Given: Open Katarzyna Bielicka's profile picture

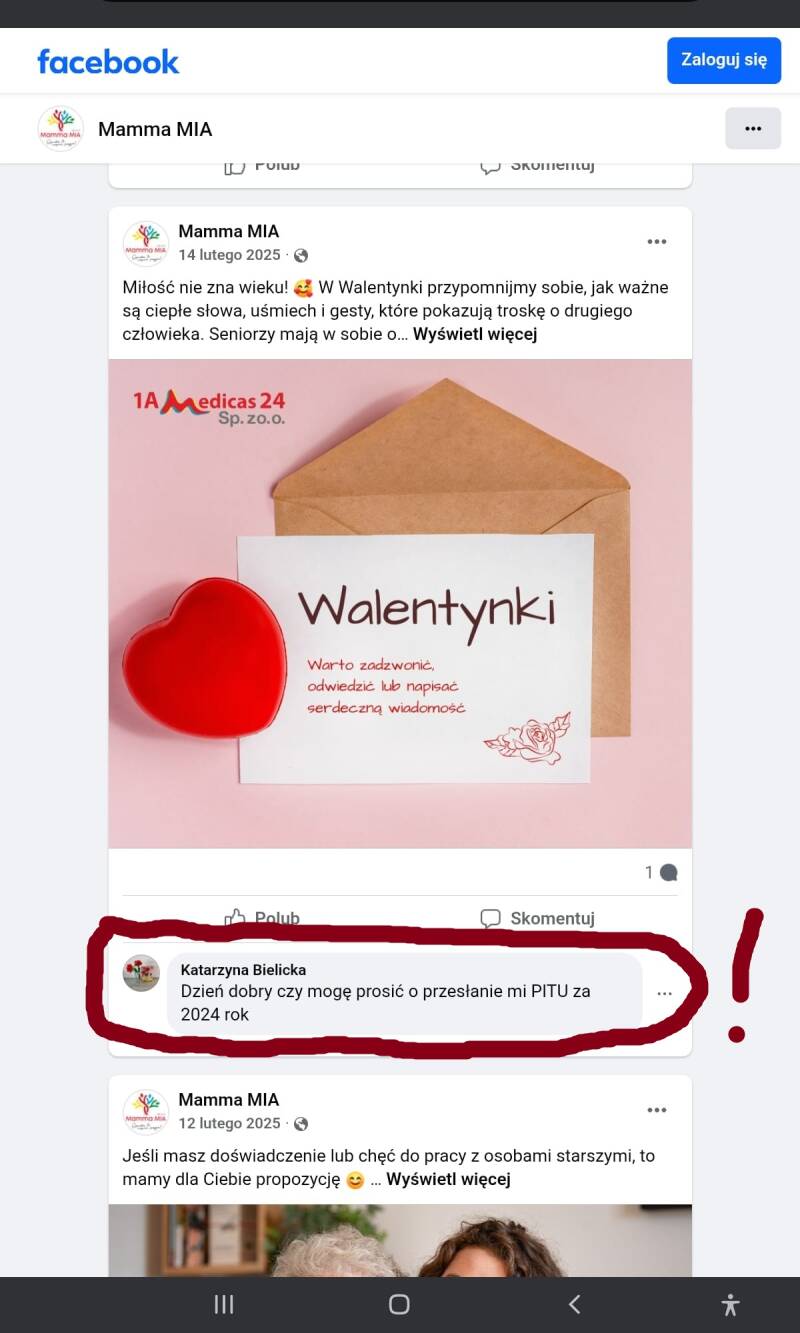Looking at the screenshot, I should (x=141, y=973).
